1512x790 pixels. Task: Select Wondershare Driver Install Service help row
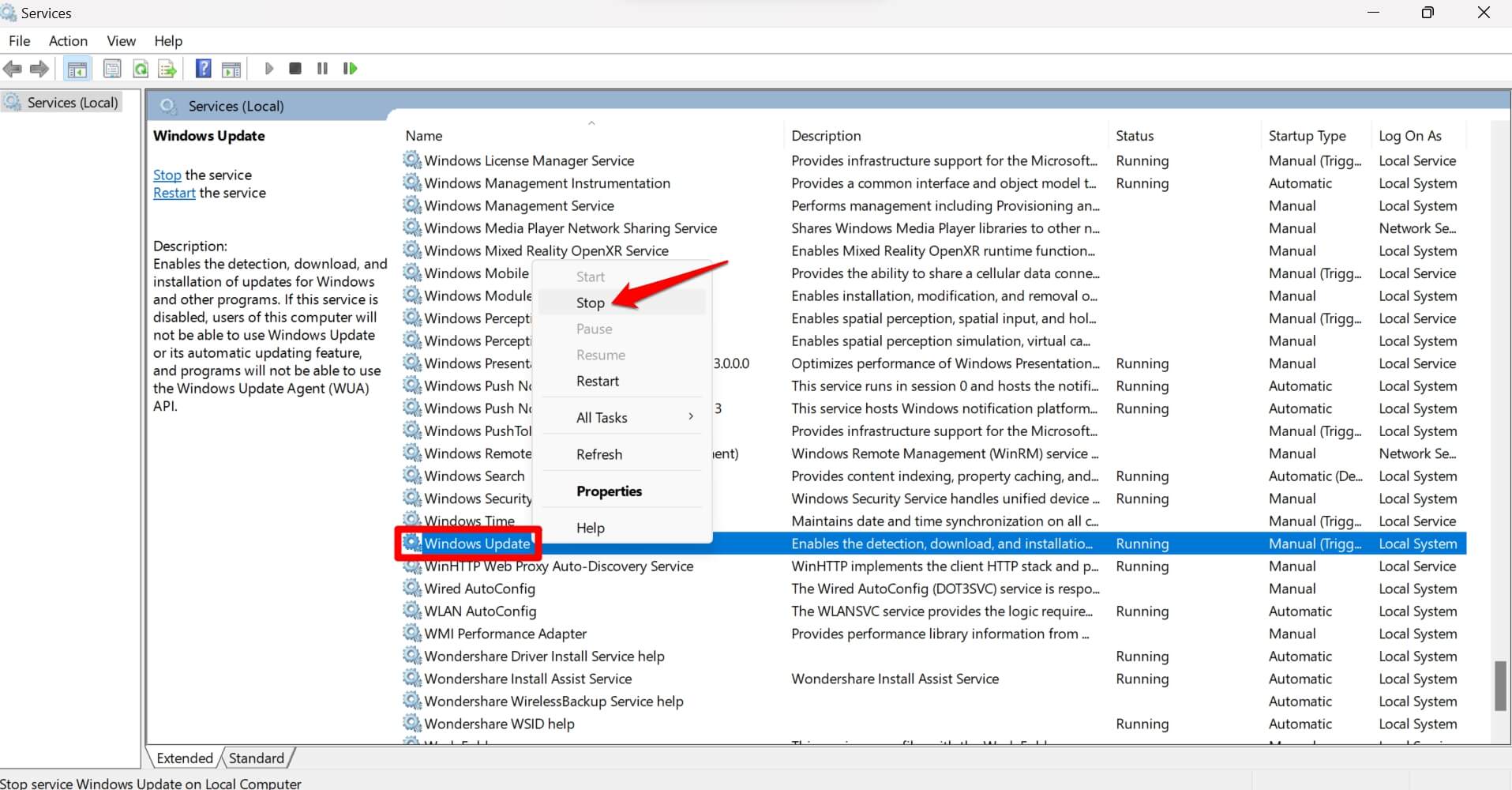point(933,656)
